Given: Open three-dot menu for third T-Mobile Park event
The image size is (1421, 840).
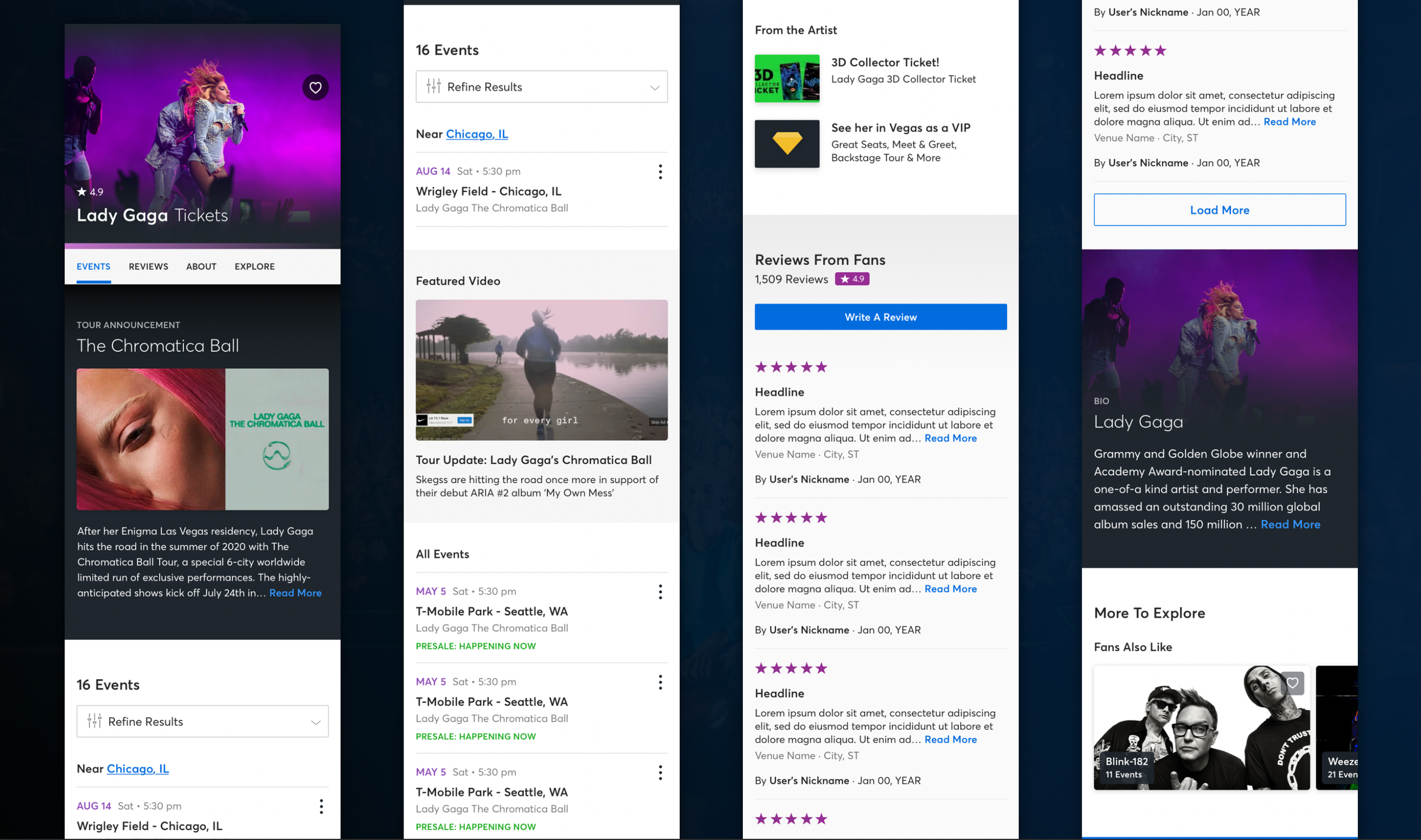Looking at the screenshot, I should coord(660,772).
